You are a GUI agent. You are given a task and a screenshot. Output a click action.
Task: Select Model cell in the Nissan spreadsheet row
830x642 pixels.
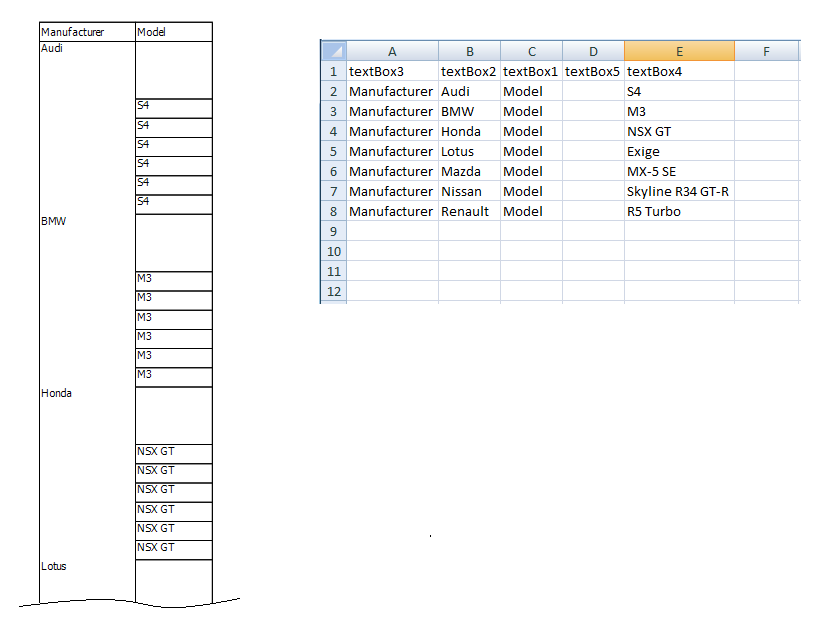tap(531, 192)
